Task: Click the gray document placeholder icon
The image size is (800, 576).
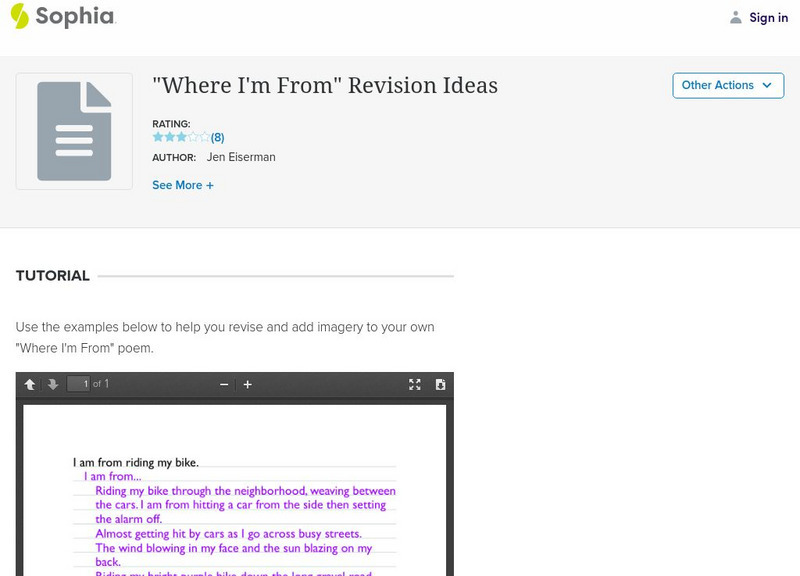Action: point(73,131)
